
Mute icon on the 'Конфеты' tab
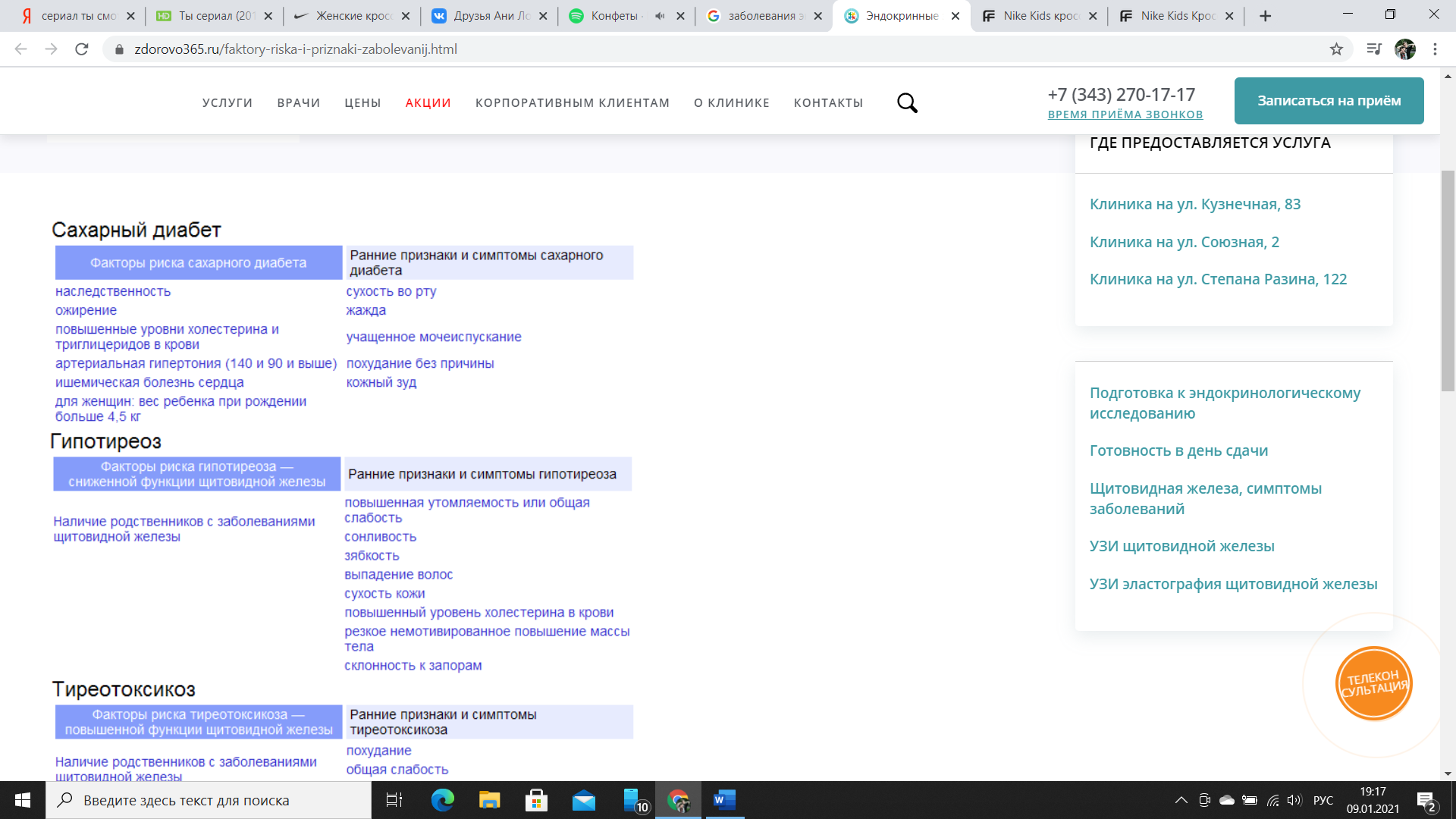click(660, 16)
